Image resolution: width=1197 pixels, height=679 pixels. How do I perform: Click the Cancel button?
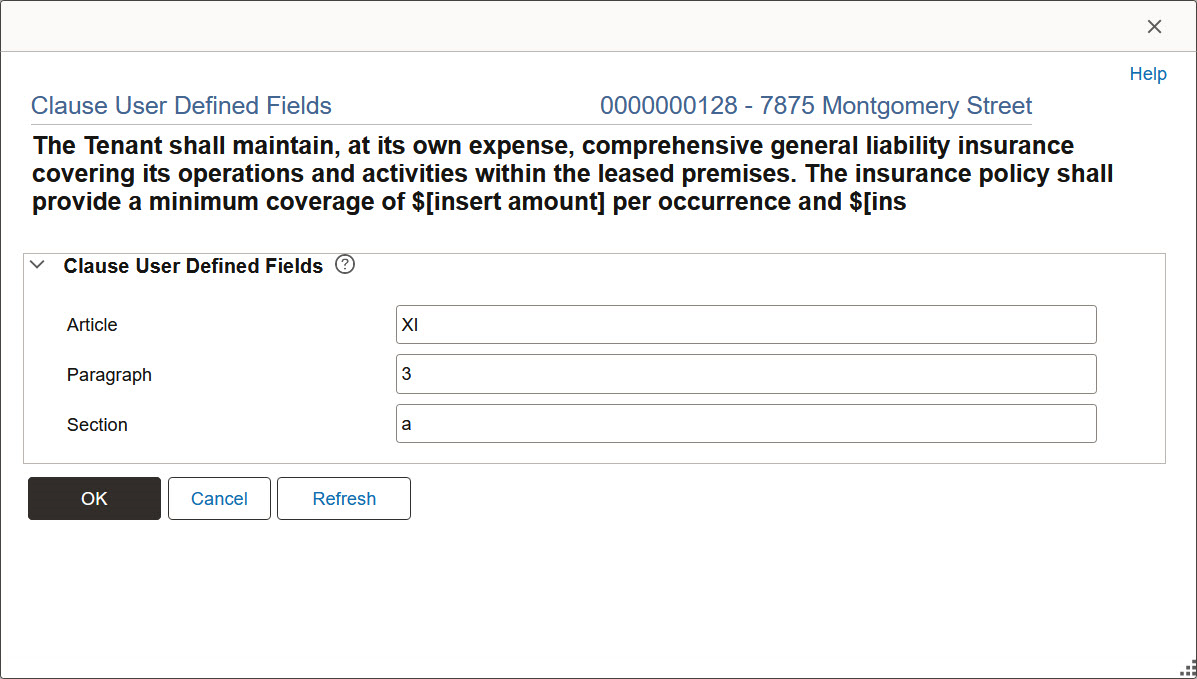[x=219, y=498]
